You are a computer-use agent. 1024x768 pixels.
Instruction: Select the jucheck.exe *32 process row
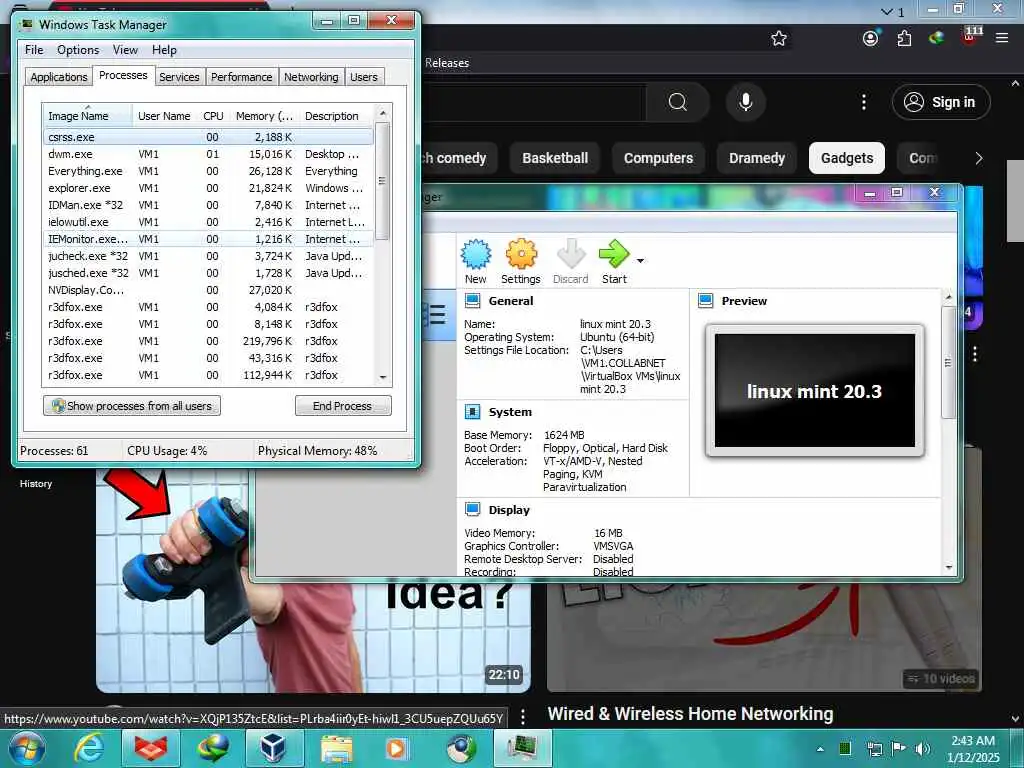(208, 256)
